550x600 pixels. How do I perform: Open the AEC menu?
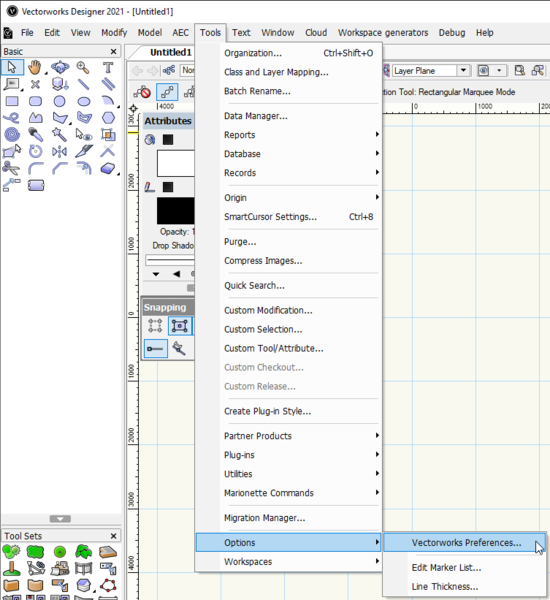click(180, 33)
